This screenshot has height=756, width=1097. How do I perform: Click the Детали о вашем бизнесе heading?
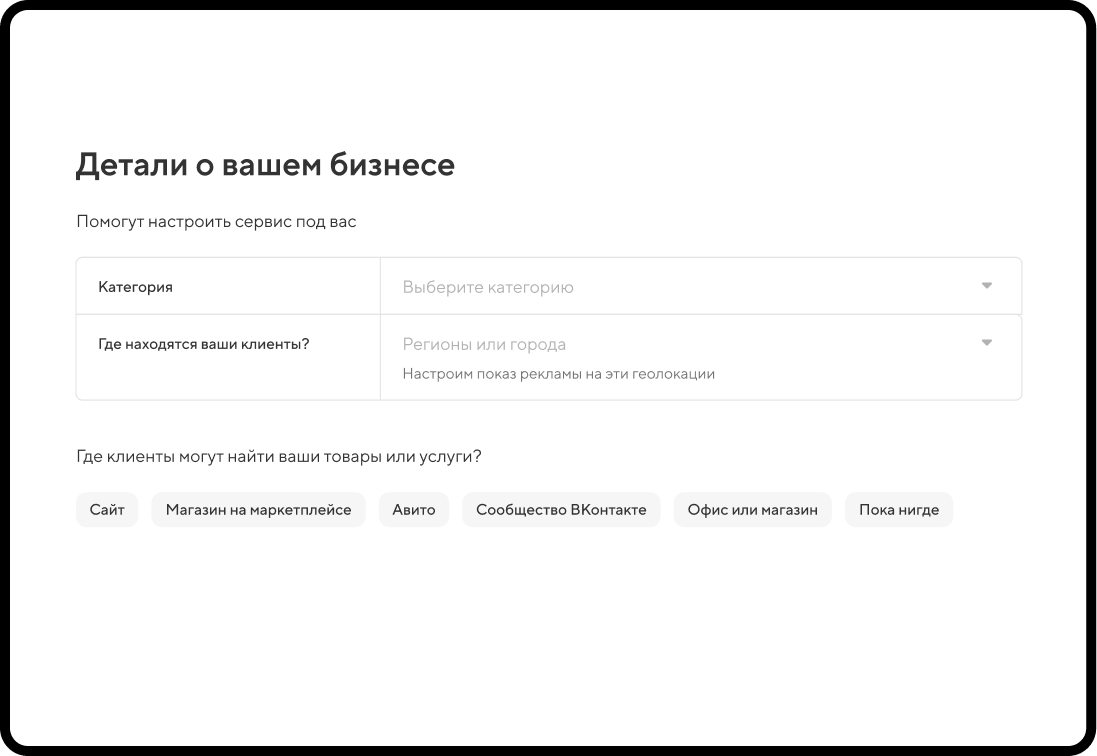click(264, 164)
